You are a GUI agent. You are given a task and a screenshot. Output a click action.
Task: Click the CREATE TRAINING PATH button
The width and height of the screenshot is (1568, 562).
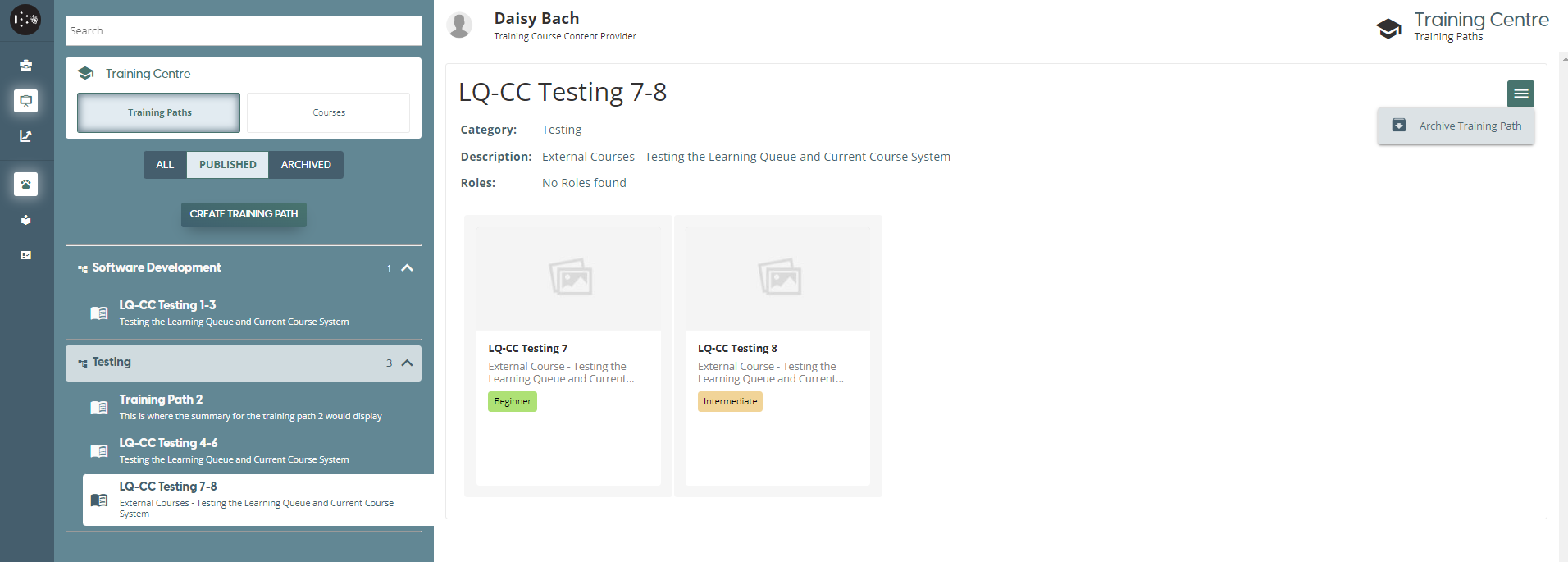tap(244, 214)
